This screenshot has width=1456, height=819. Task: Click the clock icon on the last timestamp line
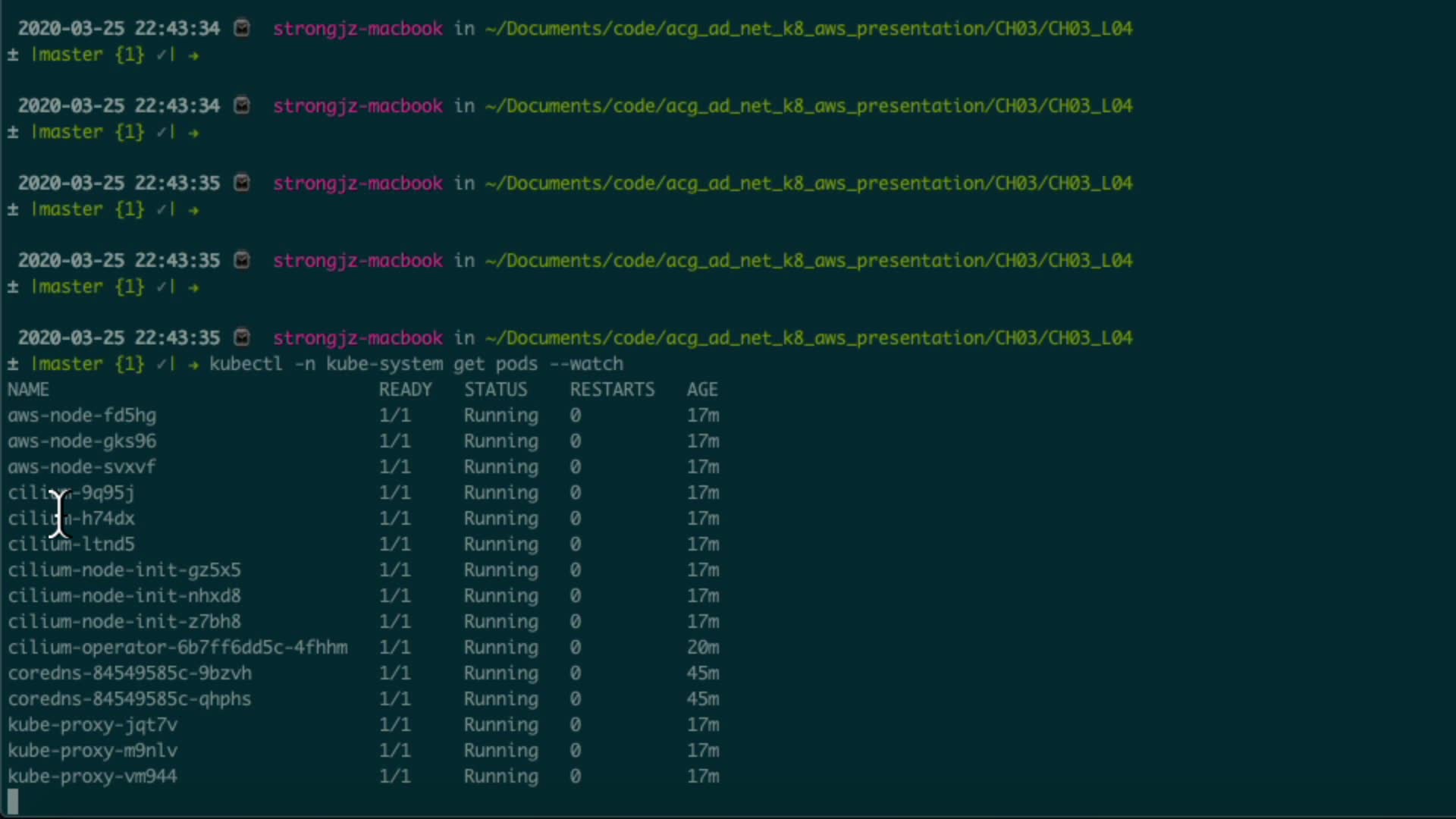click(x=242, y=337)
